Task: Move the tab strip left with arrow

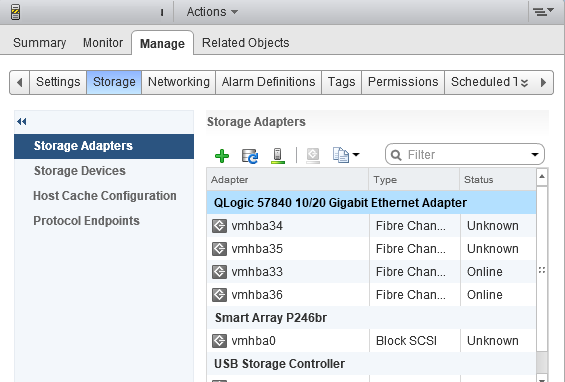Action: (19, 83)
